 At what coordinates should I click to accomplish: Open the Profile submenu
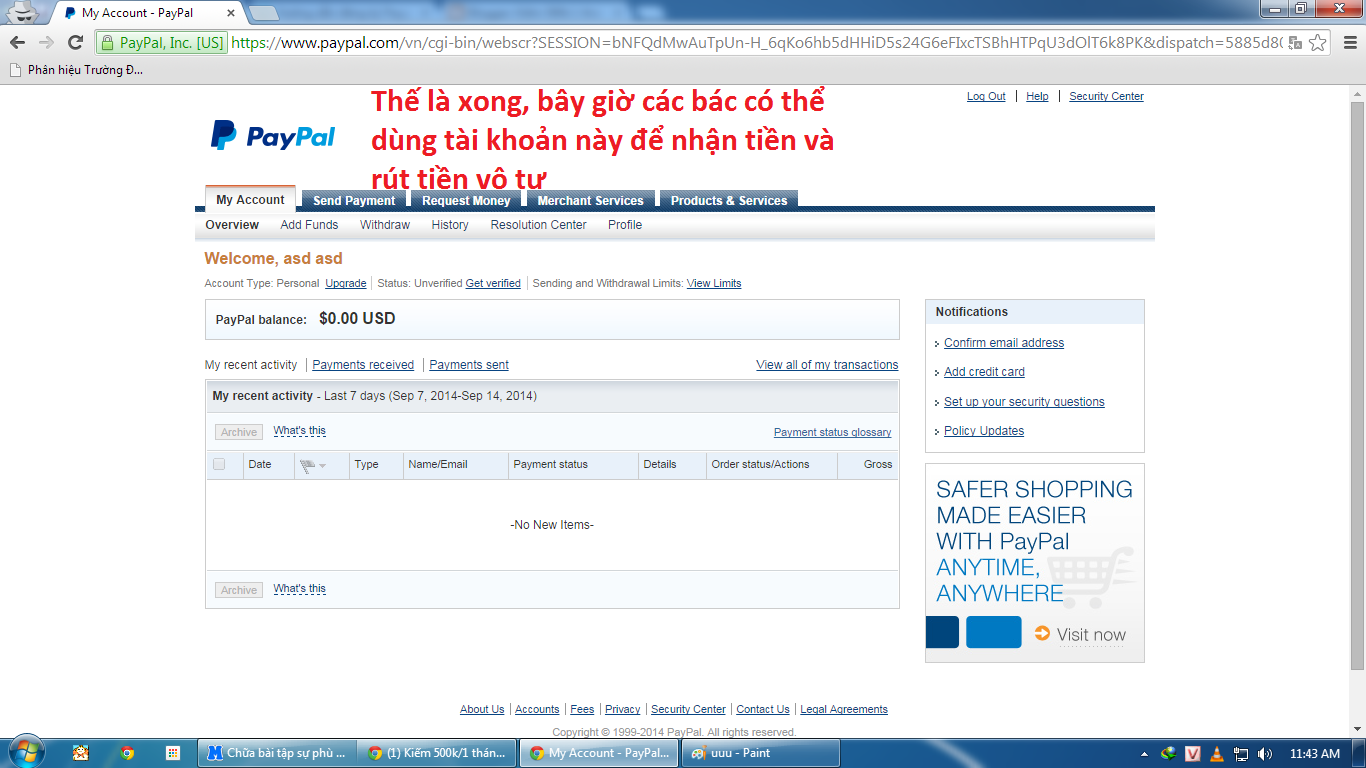tap(625, 225)
